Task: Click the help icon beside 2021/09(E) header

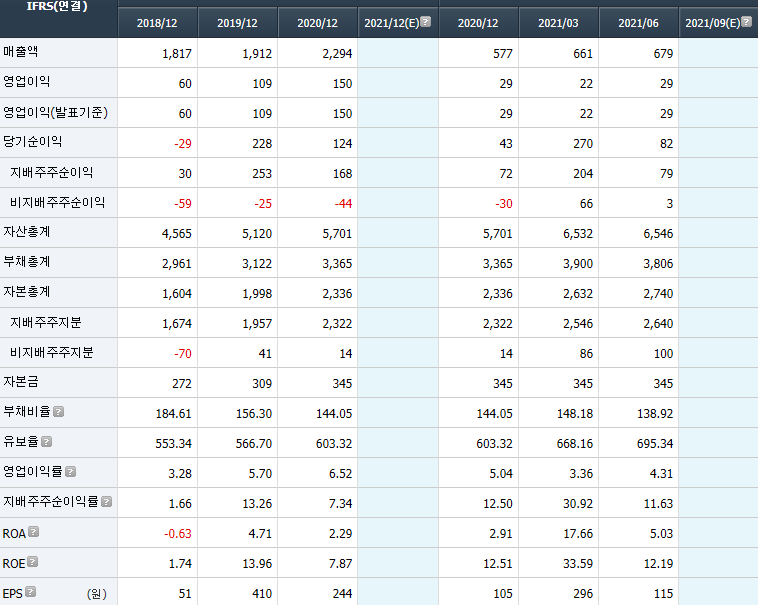Action: (x=746, y=22)
